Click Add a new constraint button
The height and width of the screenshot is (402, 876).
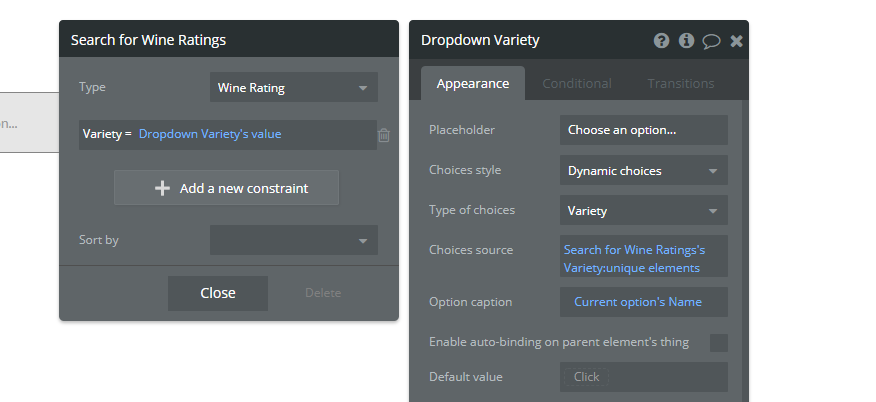226,188
